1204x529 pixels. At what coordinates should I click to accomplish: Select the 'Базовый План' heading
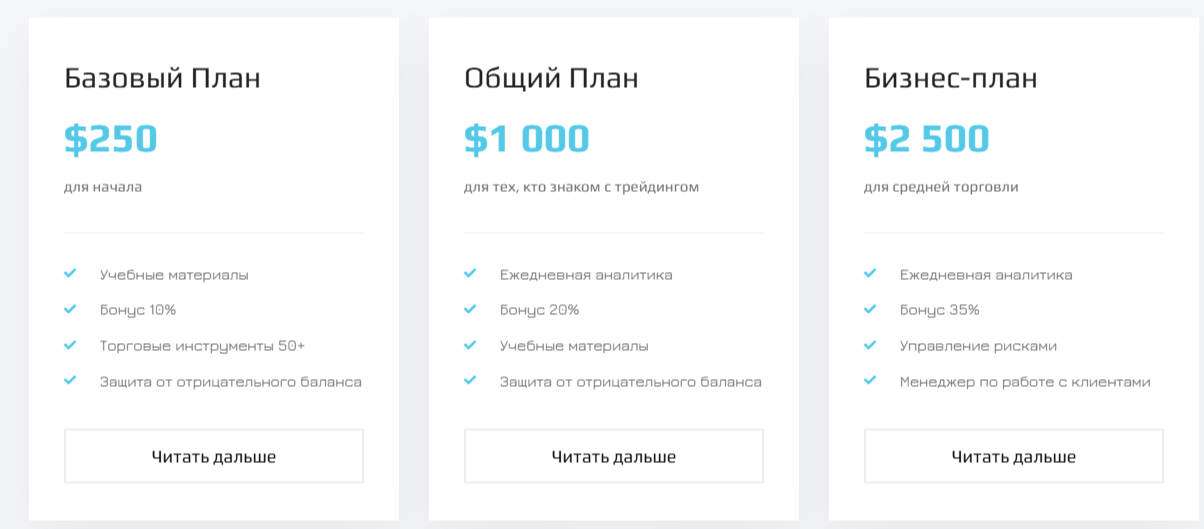[x=162, y=78]
